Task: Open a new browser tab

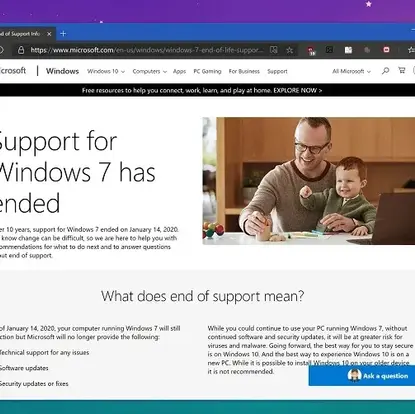Action: 63,34
